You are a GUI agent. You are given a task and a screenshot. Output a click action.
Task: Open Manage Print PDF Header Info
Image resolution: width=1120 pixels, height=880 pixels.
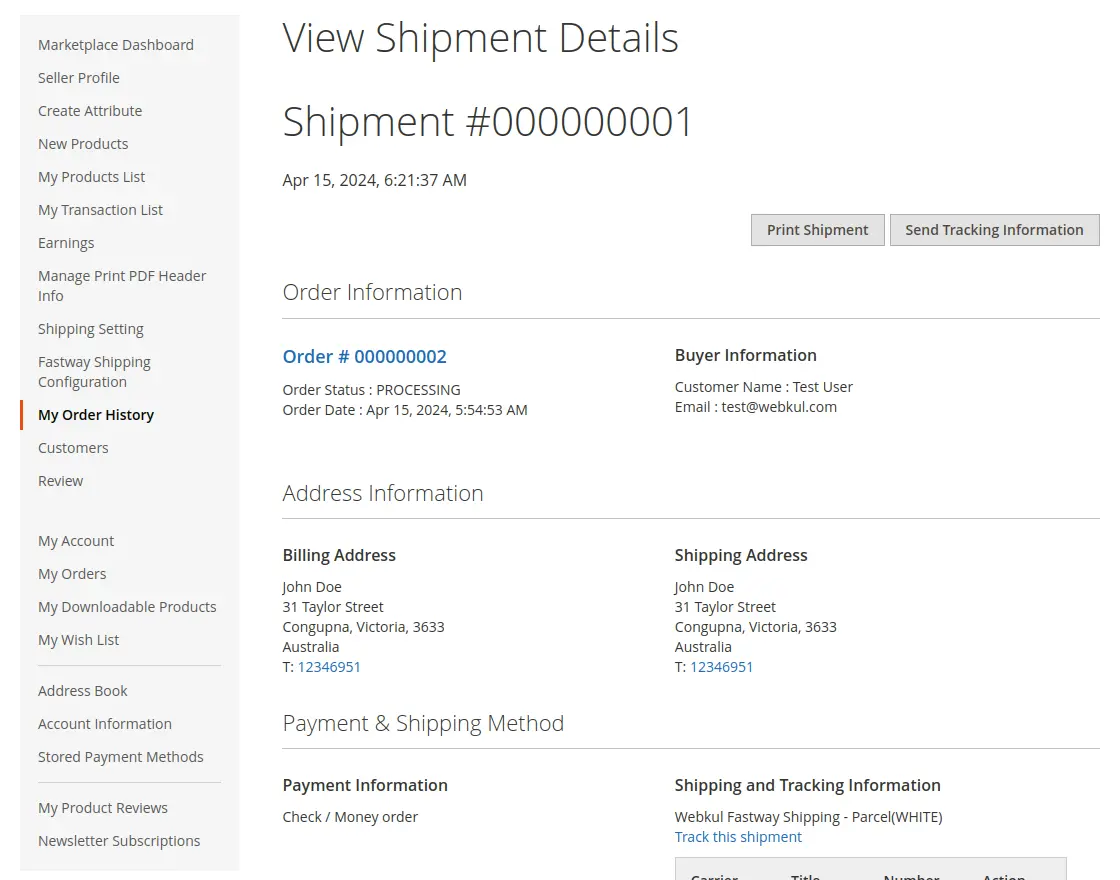click(122, 285)
